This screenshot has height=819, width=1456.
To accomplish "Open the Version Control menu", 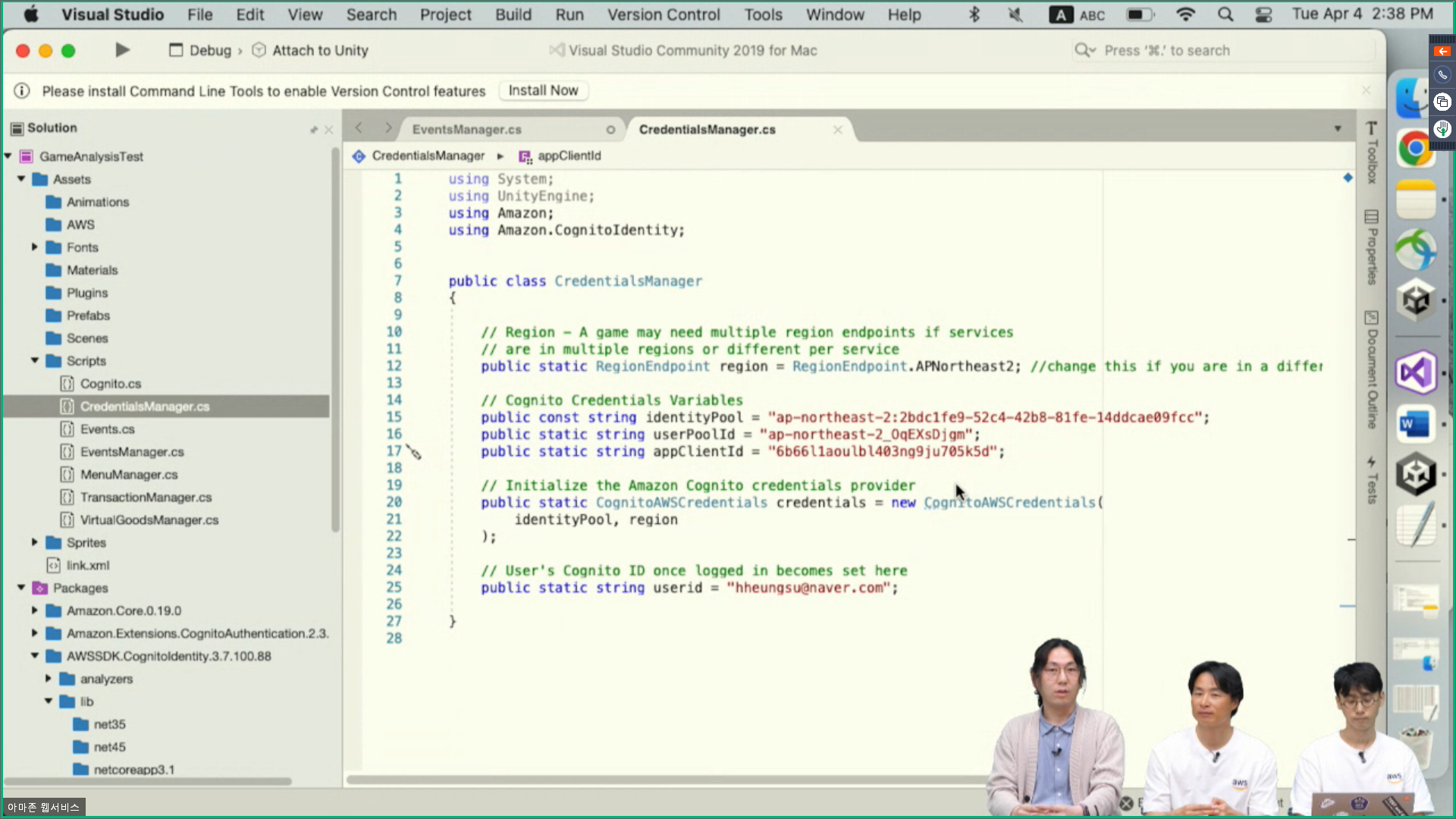I will 664,14.
